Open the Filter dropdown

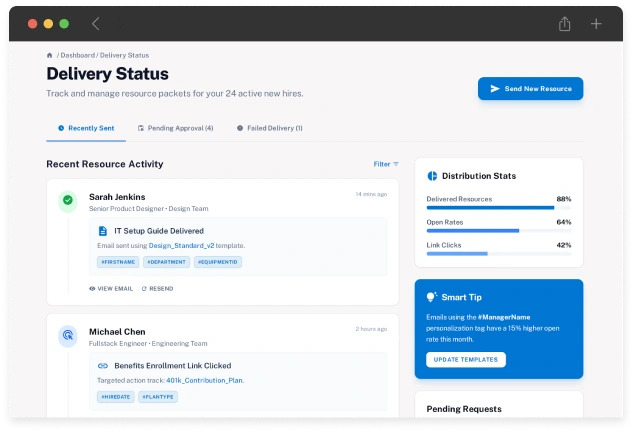click(386, 164)
